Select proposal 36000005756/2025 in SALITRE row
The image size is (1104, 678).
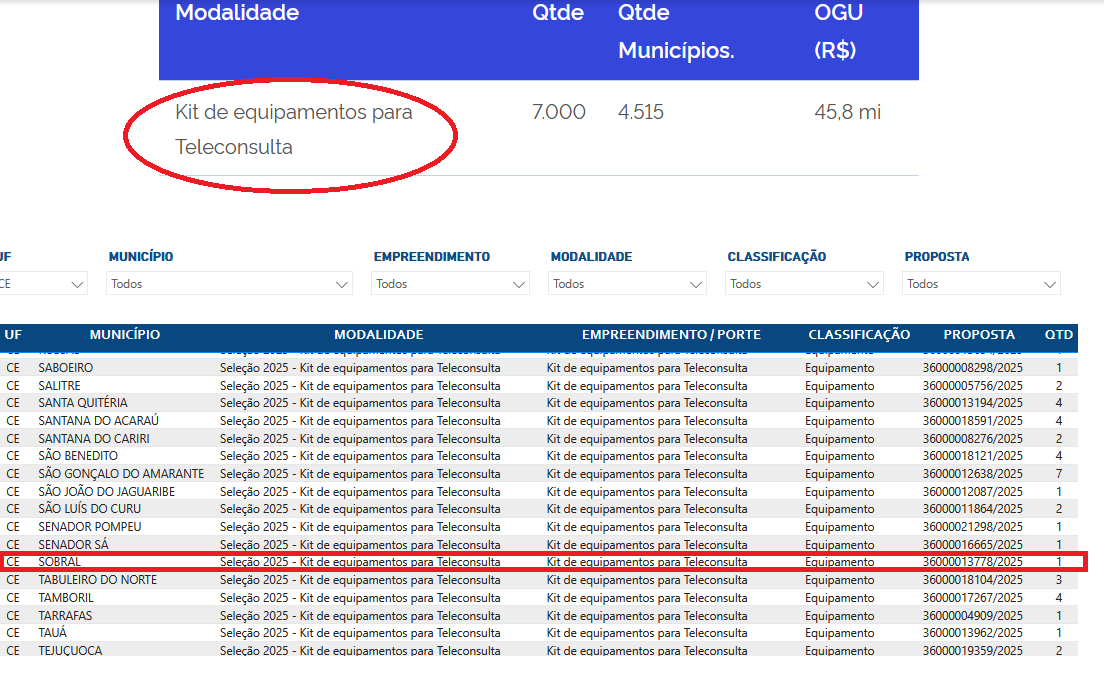[972, 386]
